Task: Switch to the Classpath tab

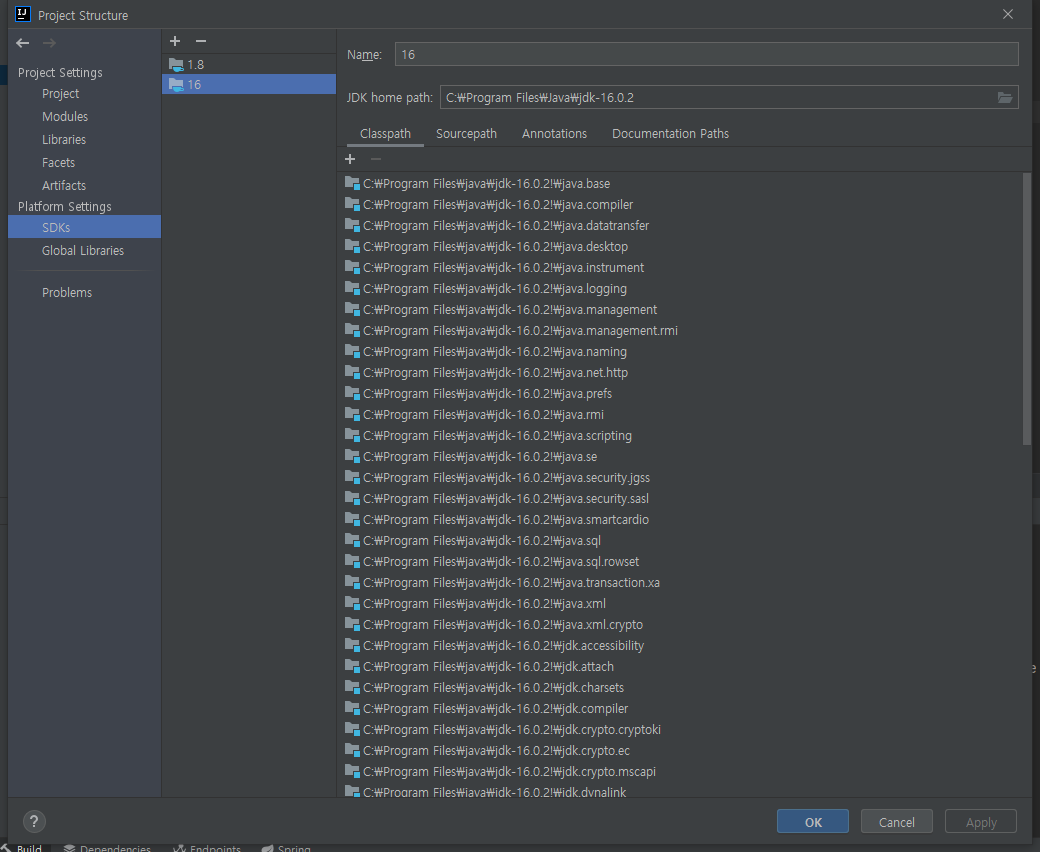Action: 385,133
